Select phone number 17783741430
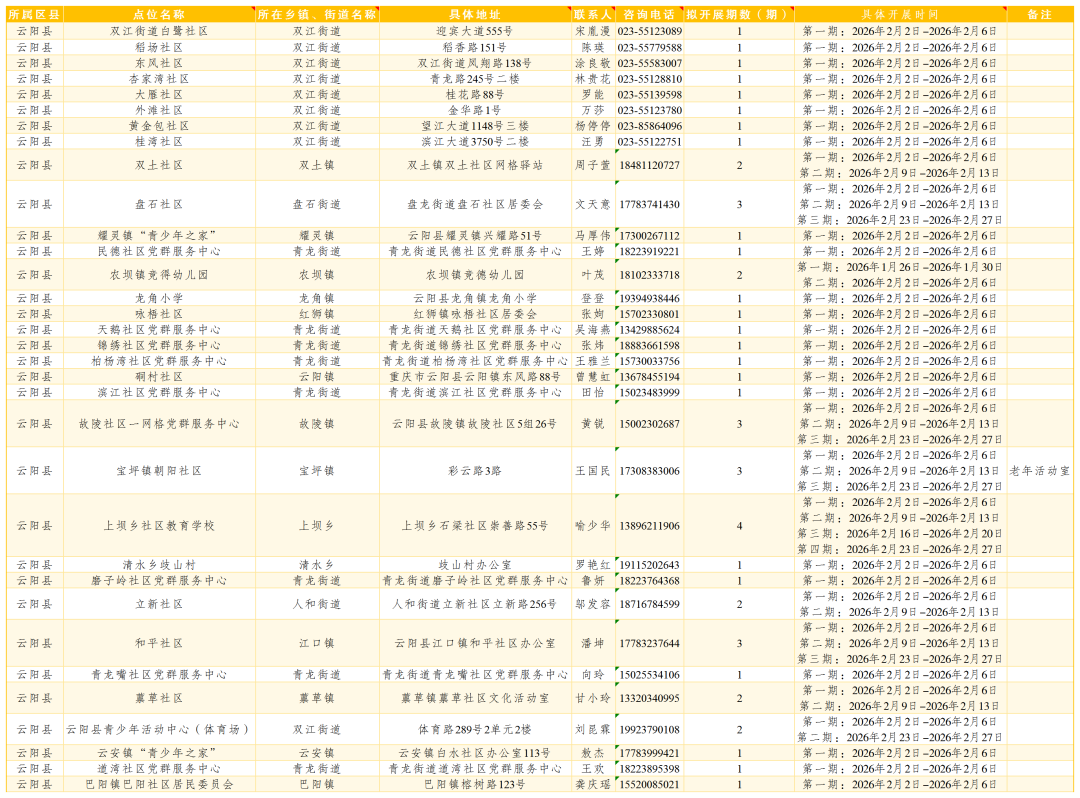 point(649,204)
